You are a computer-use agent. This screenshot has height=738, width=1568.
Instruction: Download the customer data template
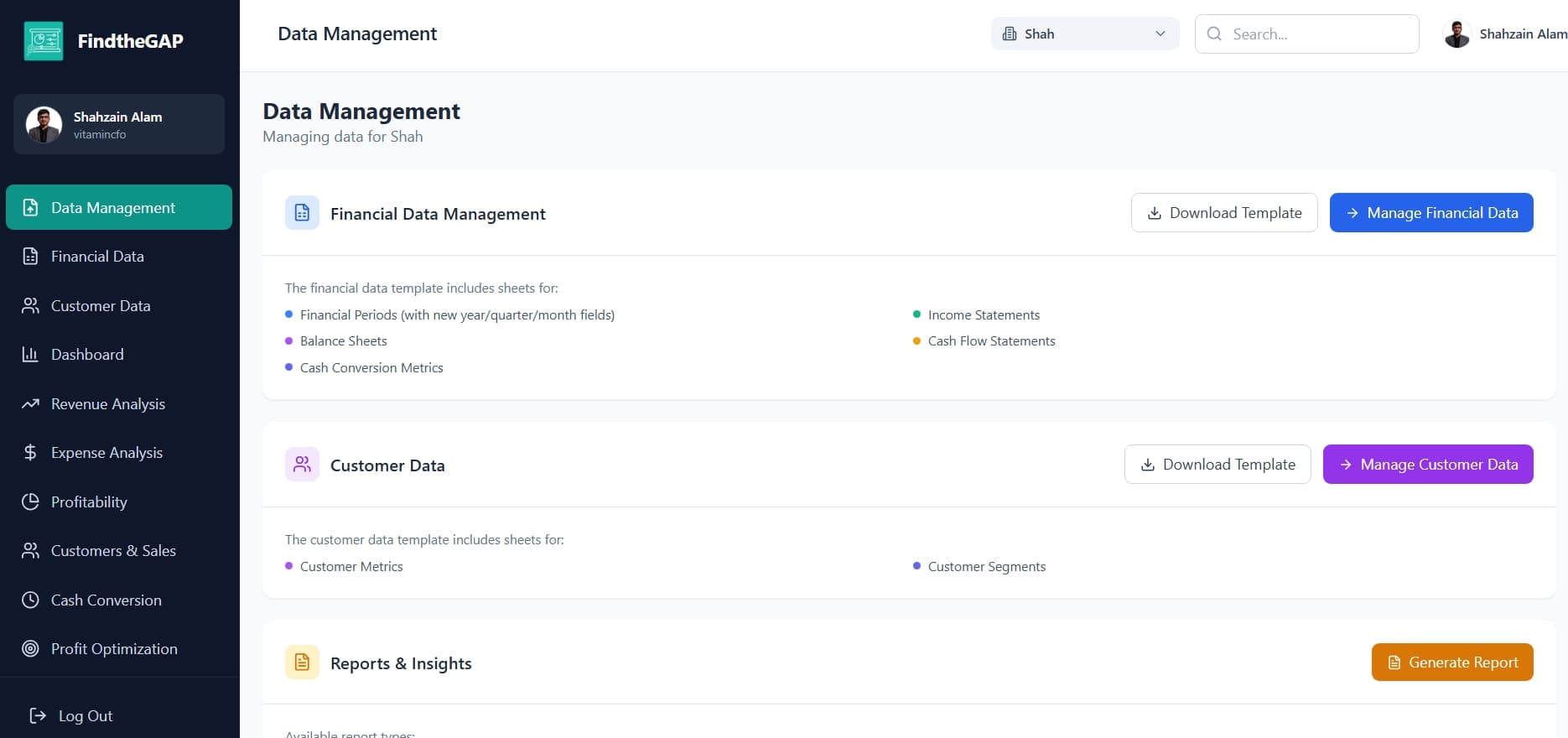[1218, 465]
